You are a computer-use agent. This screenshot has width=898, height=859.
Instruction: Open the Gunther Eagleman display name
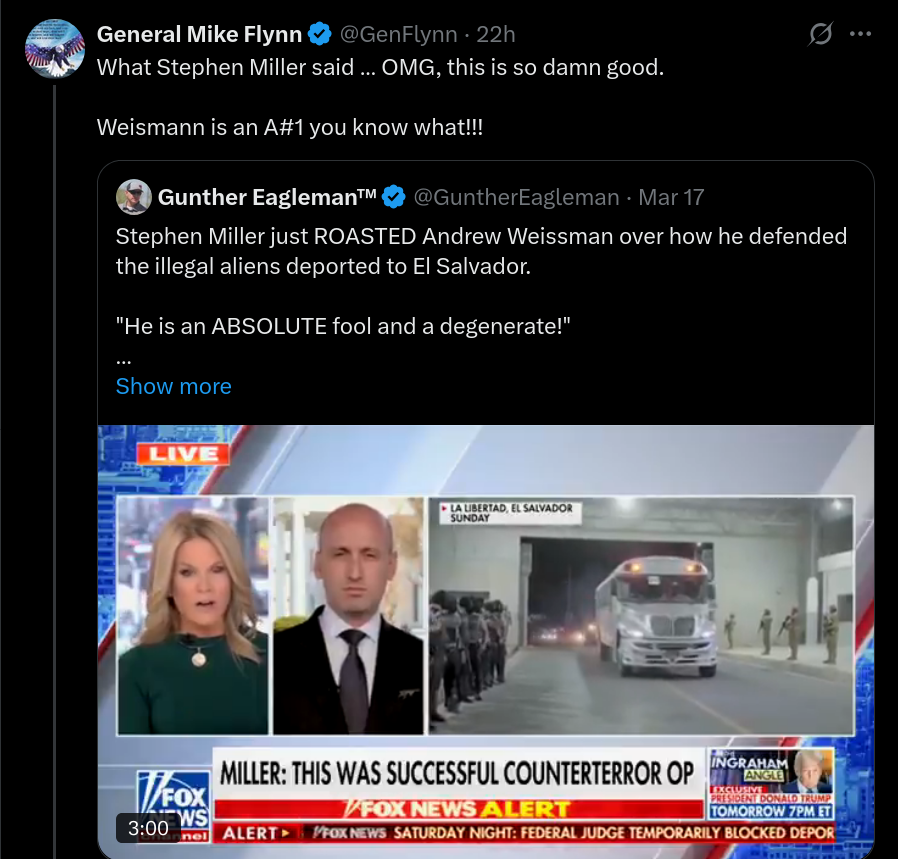(267, 197)
